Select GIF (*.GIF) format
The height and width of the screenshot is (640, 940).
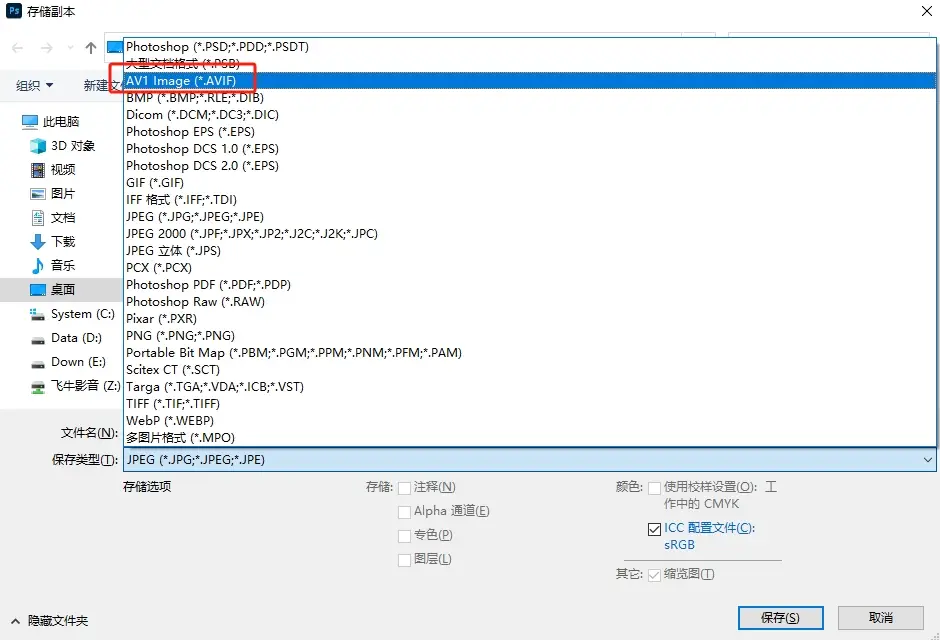click(530, 183)
